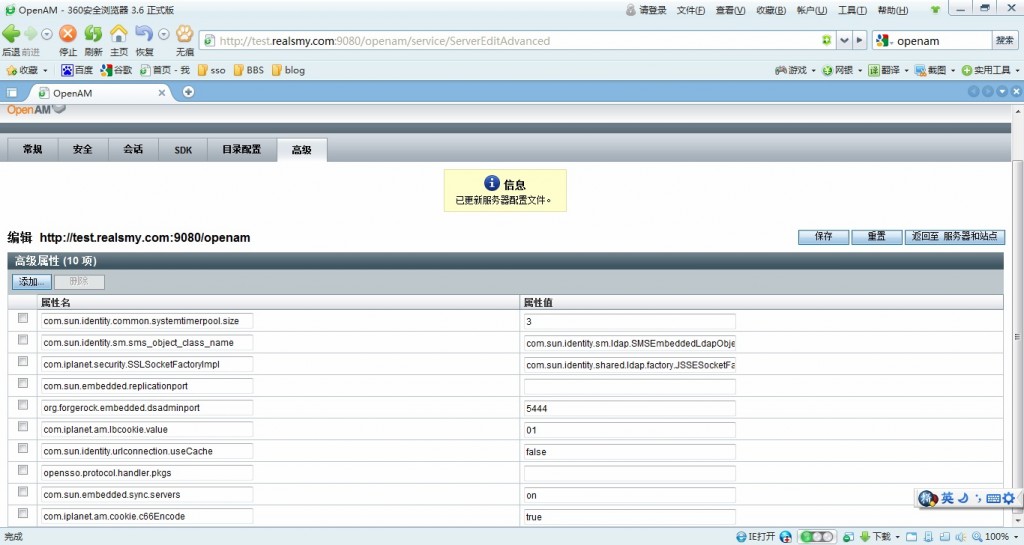This screenshot has height=545, width=1024.
Task: Switch to the 安全 tab
Action: 83,149
